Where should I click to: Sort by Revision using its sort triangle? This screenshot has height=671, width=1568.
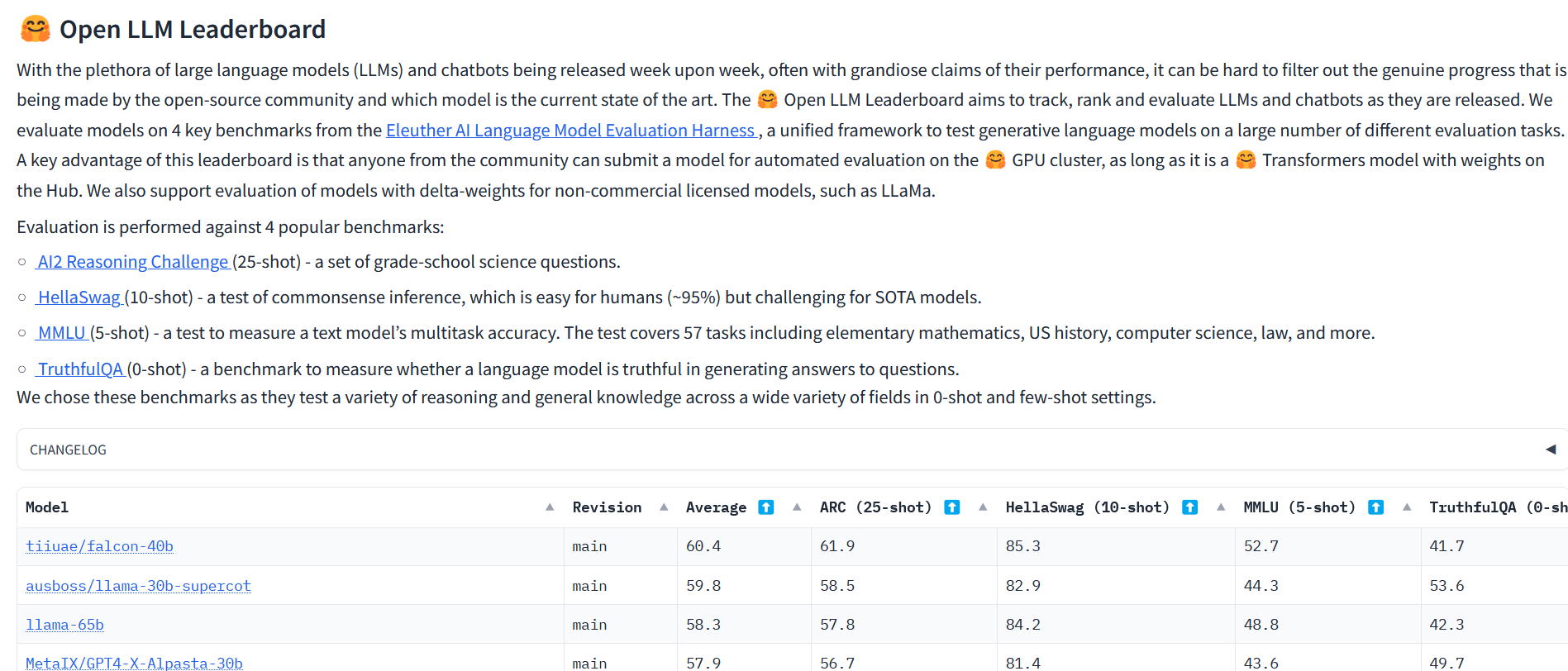coord(664,507)
